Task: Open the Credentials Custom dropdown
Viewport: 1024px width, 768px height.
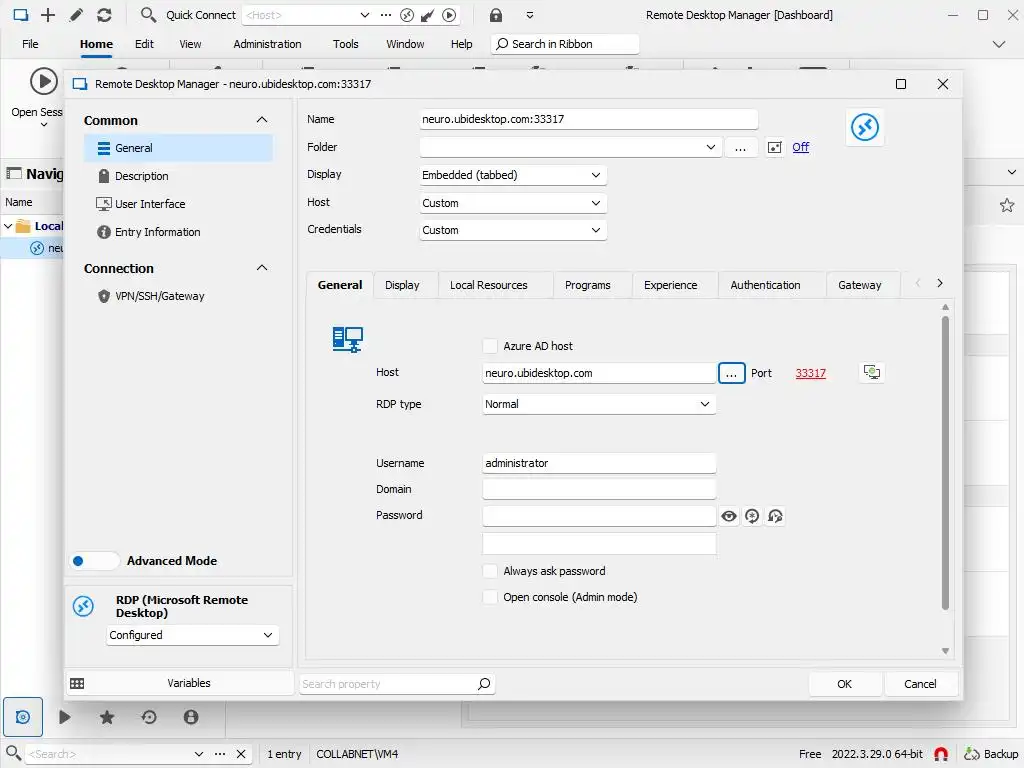Action: pyautogui.click(x=513, y=230)
